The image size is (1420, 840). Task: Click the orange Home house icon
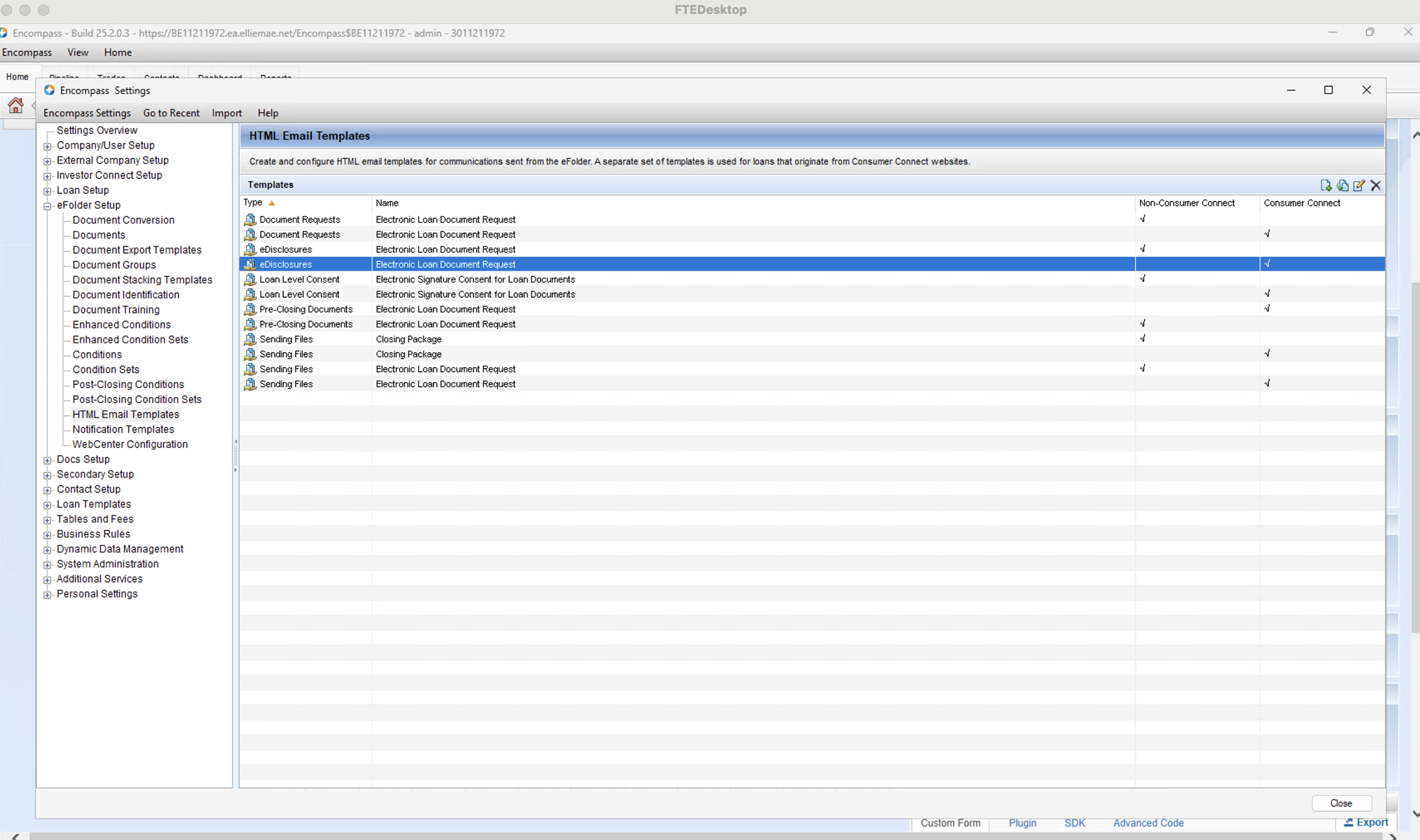point(16,105)
